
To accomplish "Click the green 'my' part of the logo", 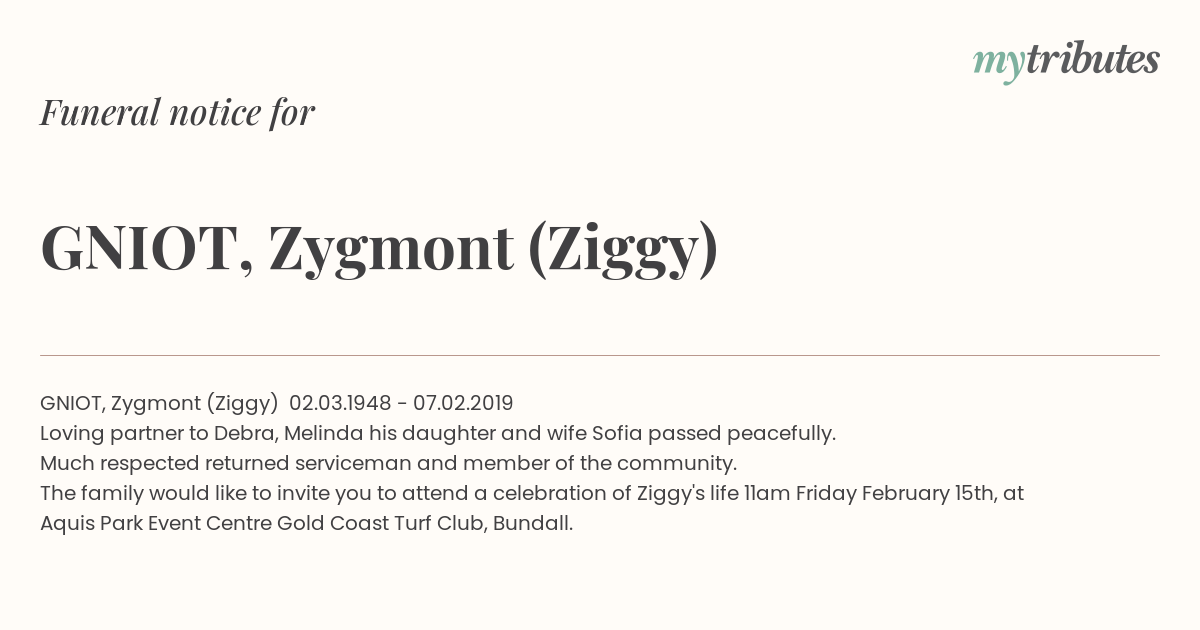I will pos(998,63).
